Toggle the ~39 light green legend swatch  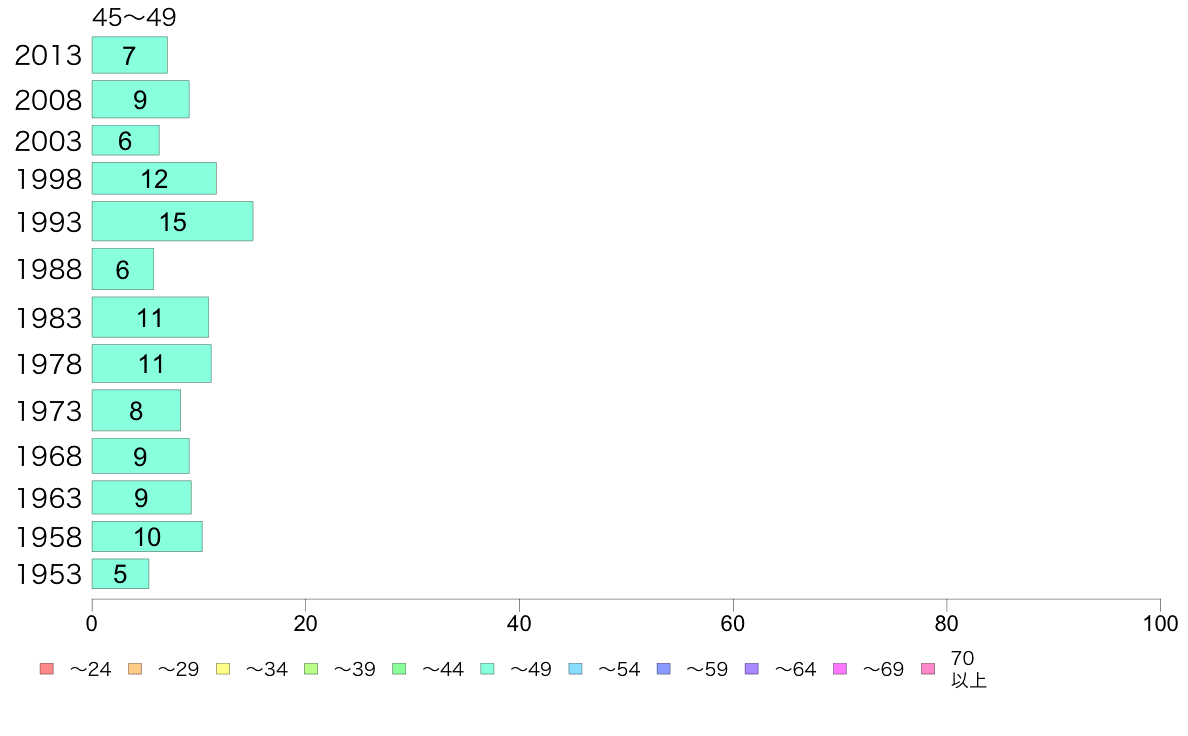311,669
